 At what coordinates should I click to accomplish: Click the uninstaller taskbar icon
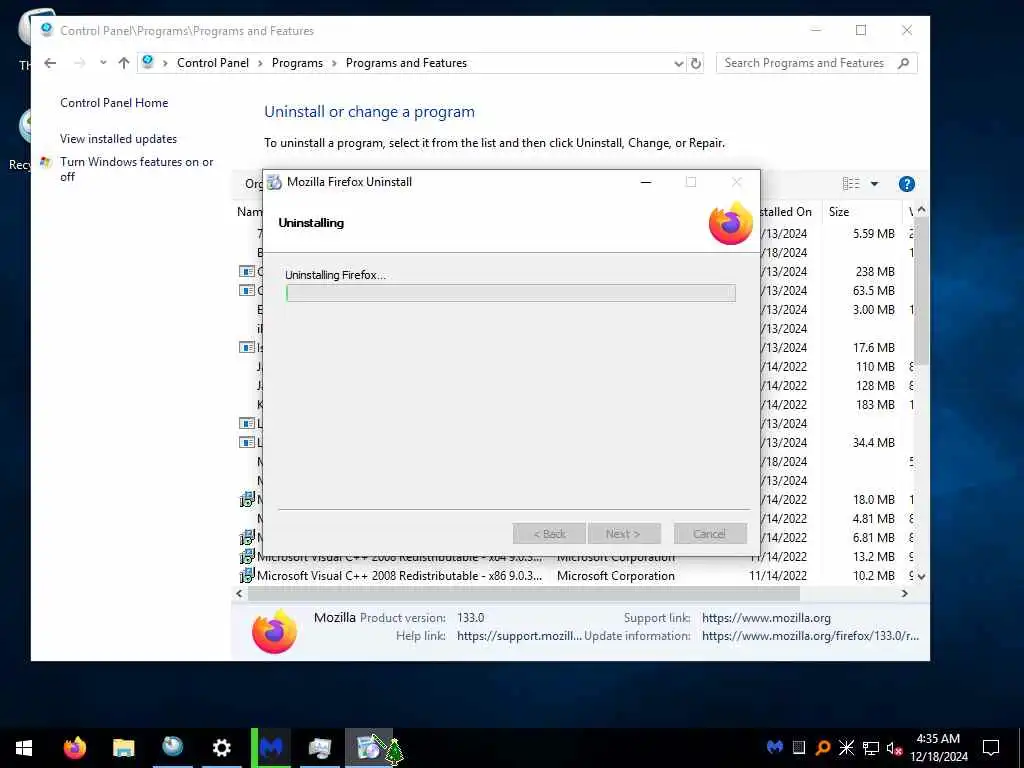[369, 748]
